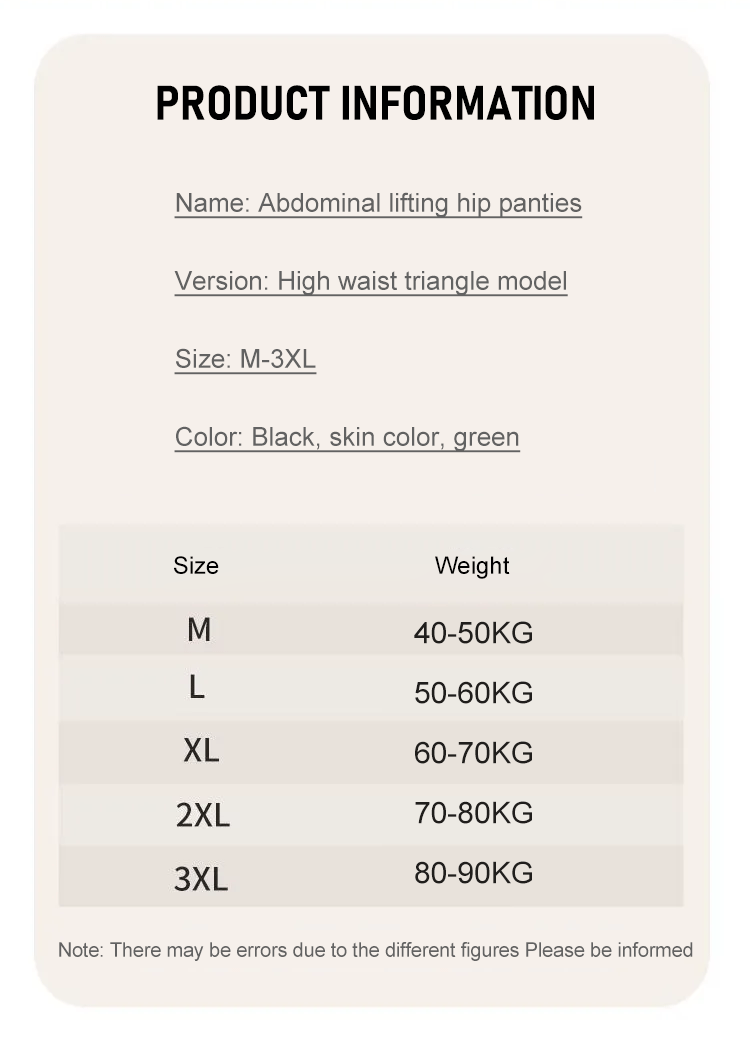The image size is (750, 1042).
Task: Click the 40-50KG weight value
Action: pyautogui.click(x=473, y=633)
